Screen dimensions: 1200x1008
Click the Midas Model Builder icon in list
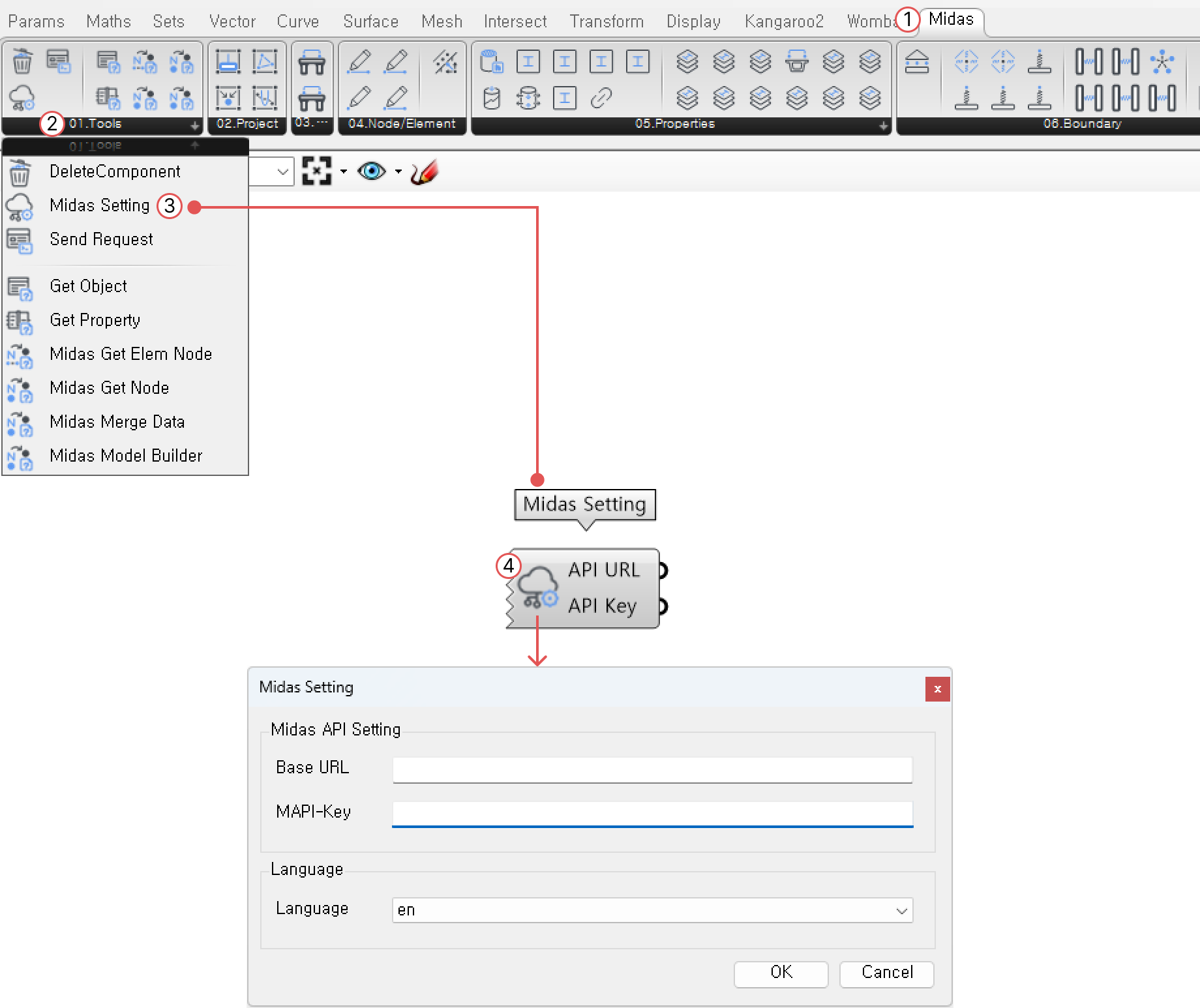pyautogui.click(x=20, y=457)
